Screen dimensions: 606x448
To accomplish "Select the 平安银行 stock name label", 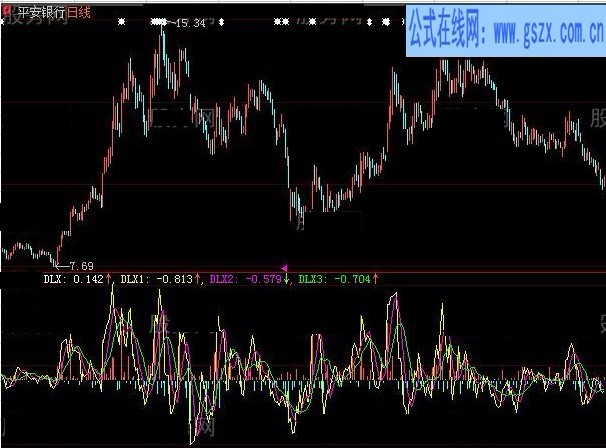I will 41,13.
